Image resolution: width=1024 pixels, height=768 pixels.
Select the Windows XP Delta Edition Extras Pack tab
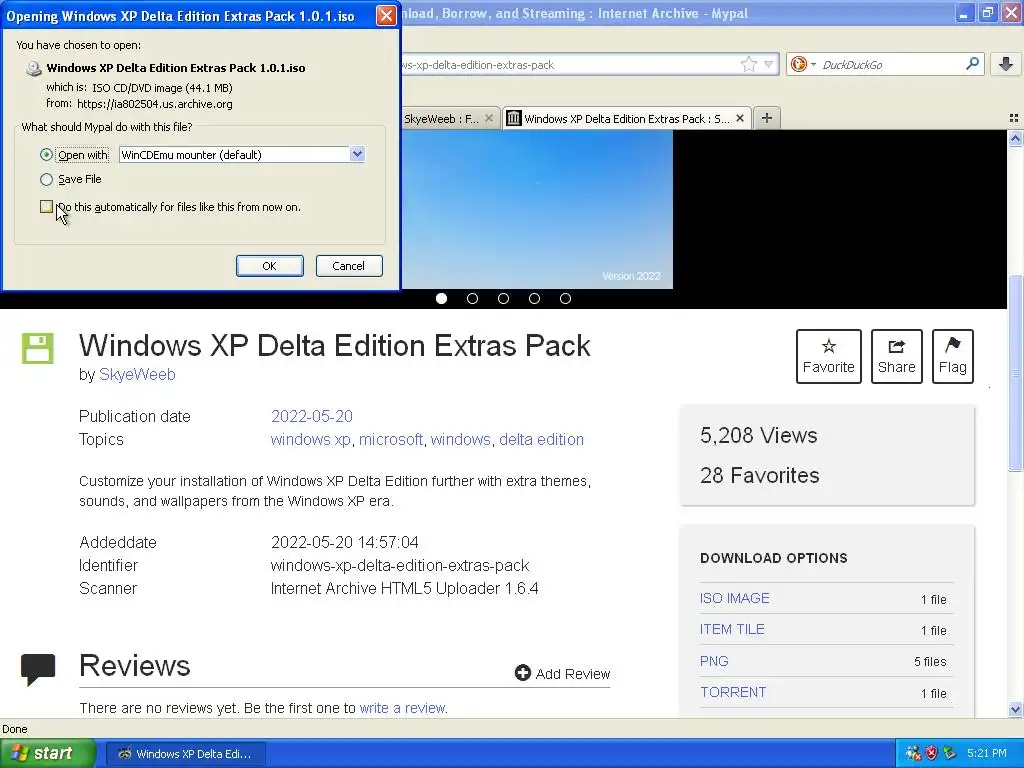(626, 119)
